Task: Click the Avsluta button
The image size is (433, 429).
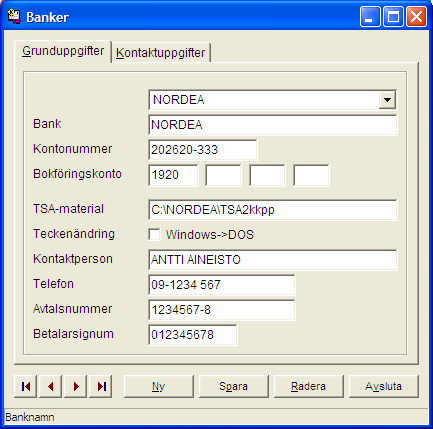Action: (x=384, y=386)
